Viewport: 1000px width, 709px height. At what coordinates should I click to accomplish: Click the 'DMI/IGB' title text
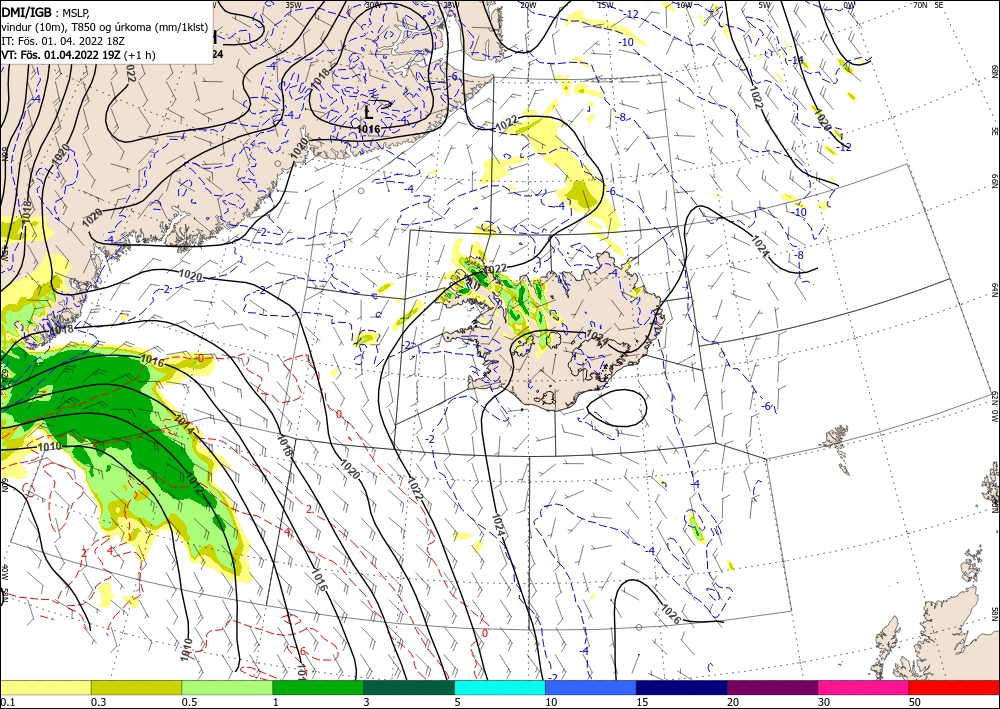pyautogui.click(x=27, y=11)
